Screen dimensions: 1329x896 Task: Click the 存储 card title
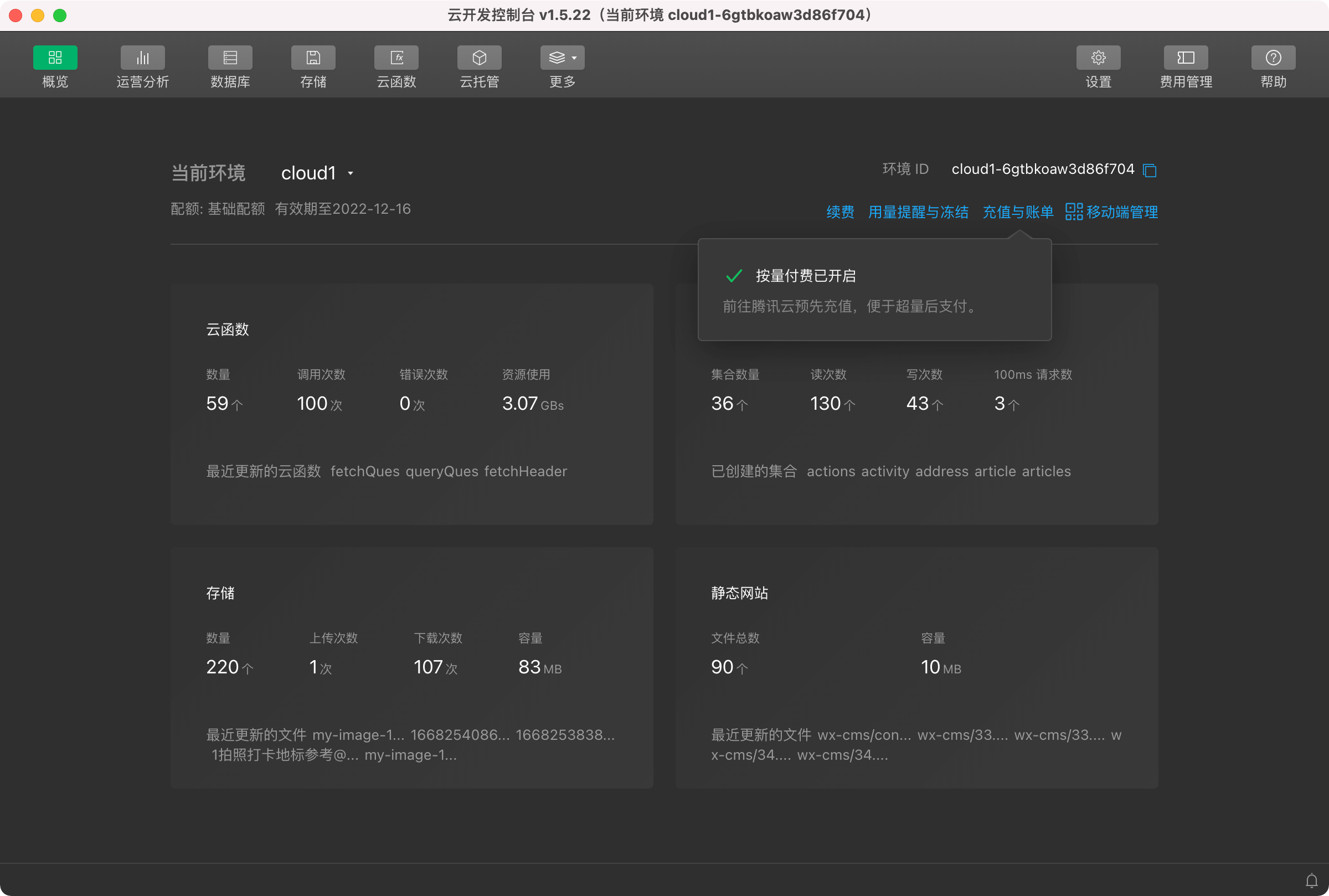point(220,593)
